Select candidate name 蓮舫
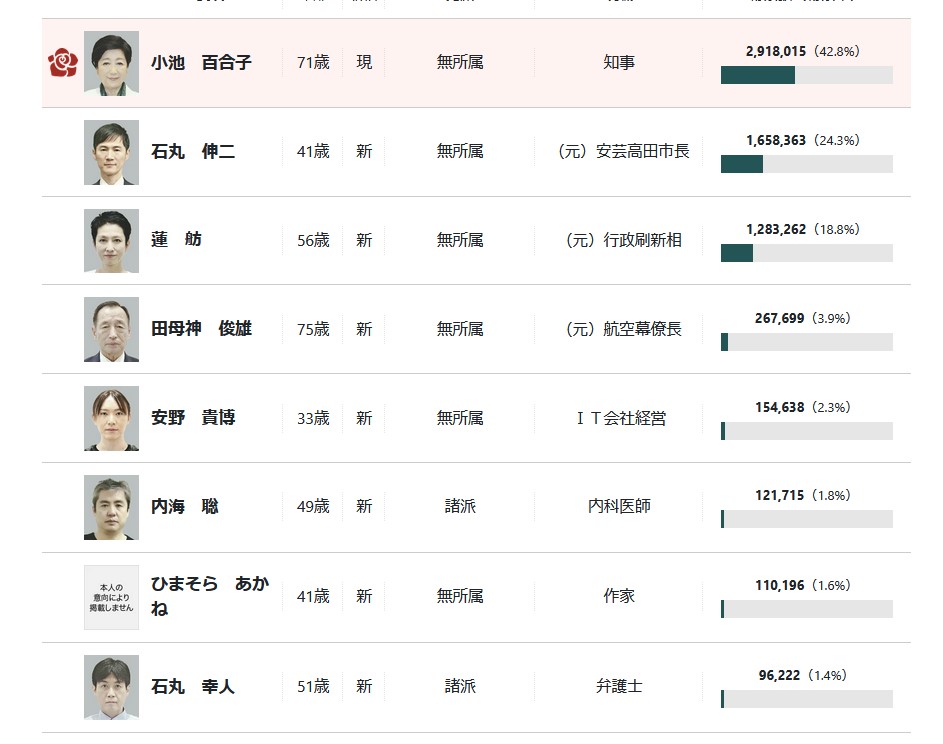Screen dimensions: 943x744 [x=176, y=240]
